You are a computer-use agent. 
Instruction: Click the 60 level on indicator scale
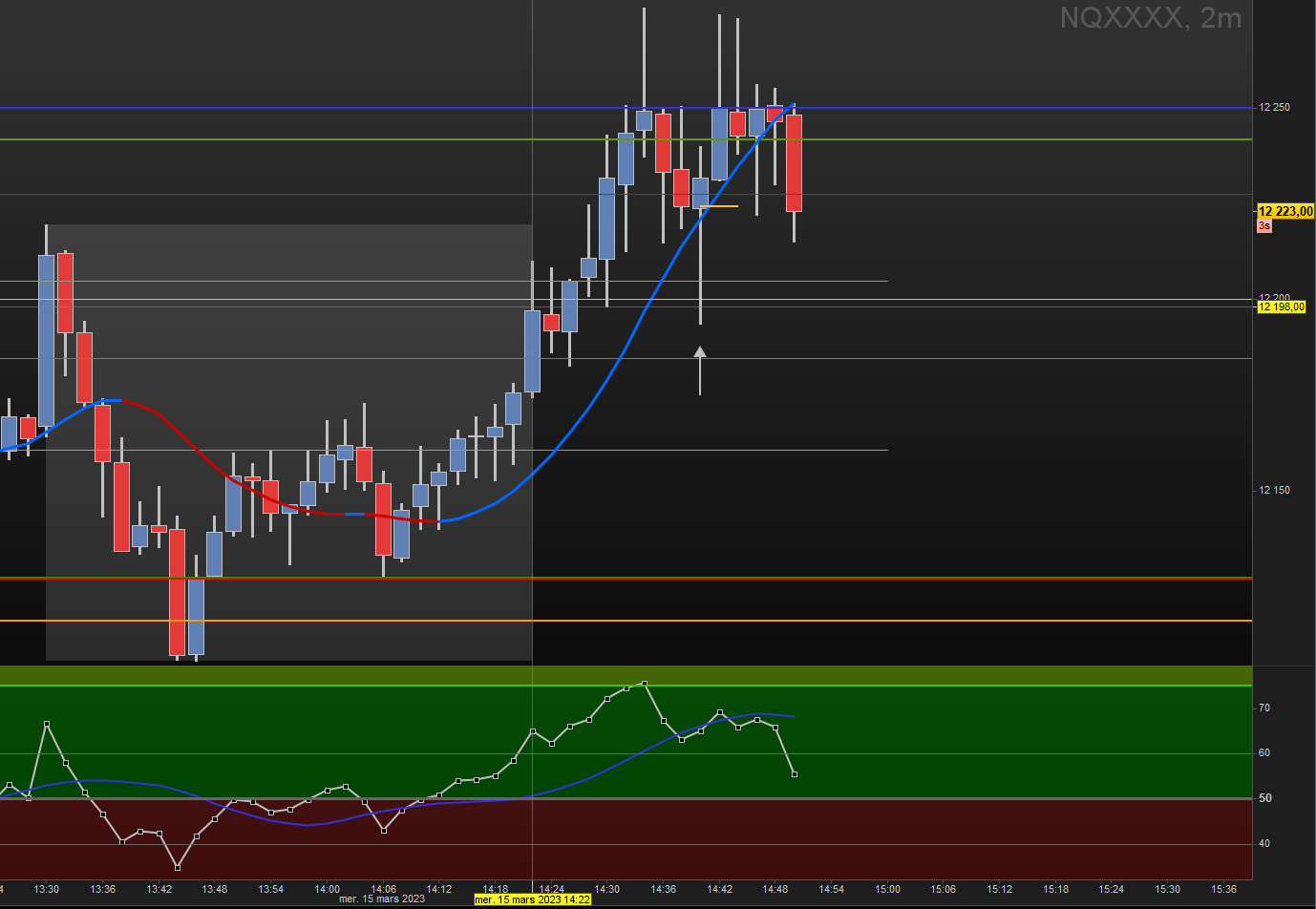click(x=1264, y=752)
